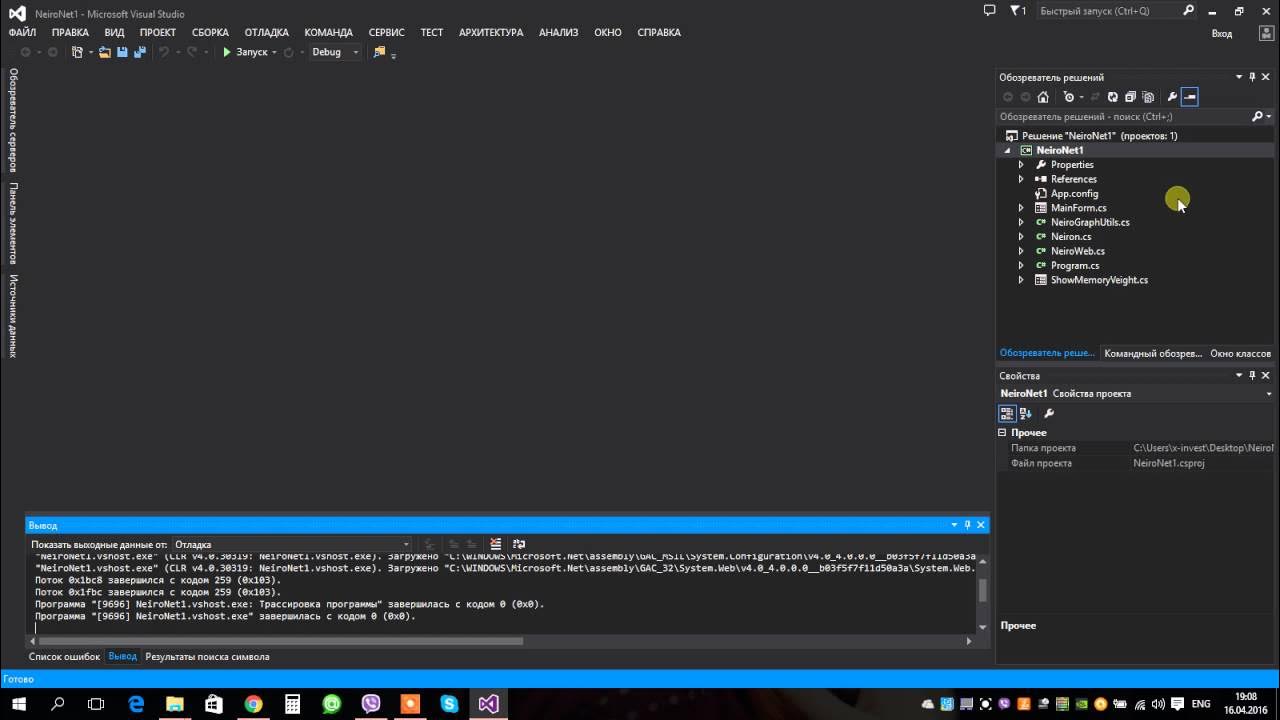Screen dimensions: 1280x720
Task: Click Home icon in Solution Explorer toolbar
Action: tap(1043, 97)
